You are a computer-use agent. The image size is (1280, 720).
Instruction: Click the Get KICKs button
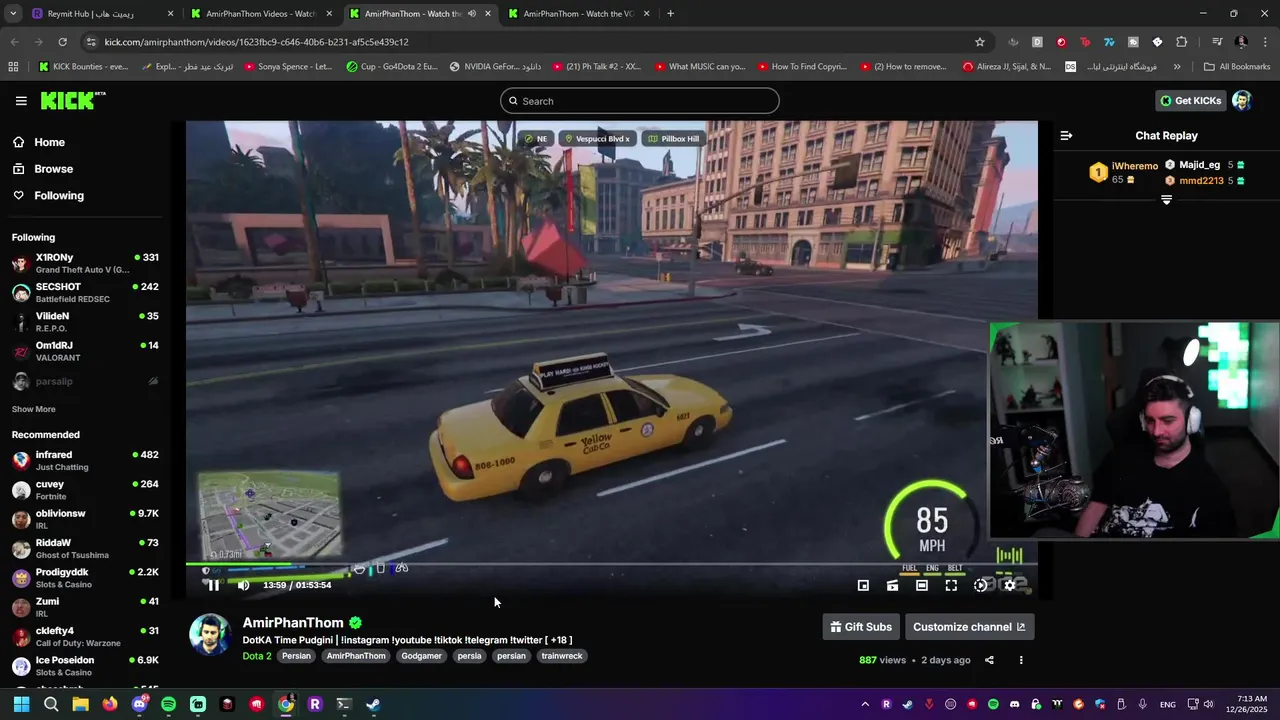pyautogui.click(x=1190, y=100)
